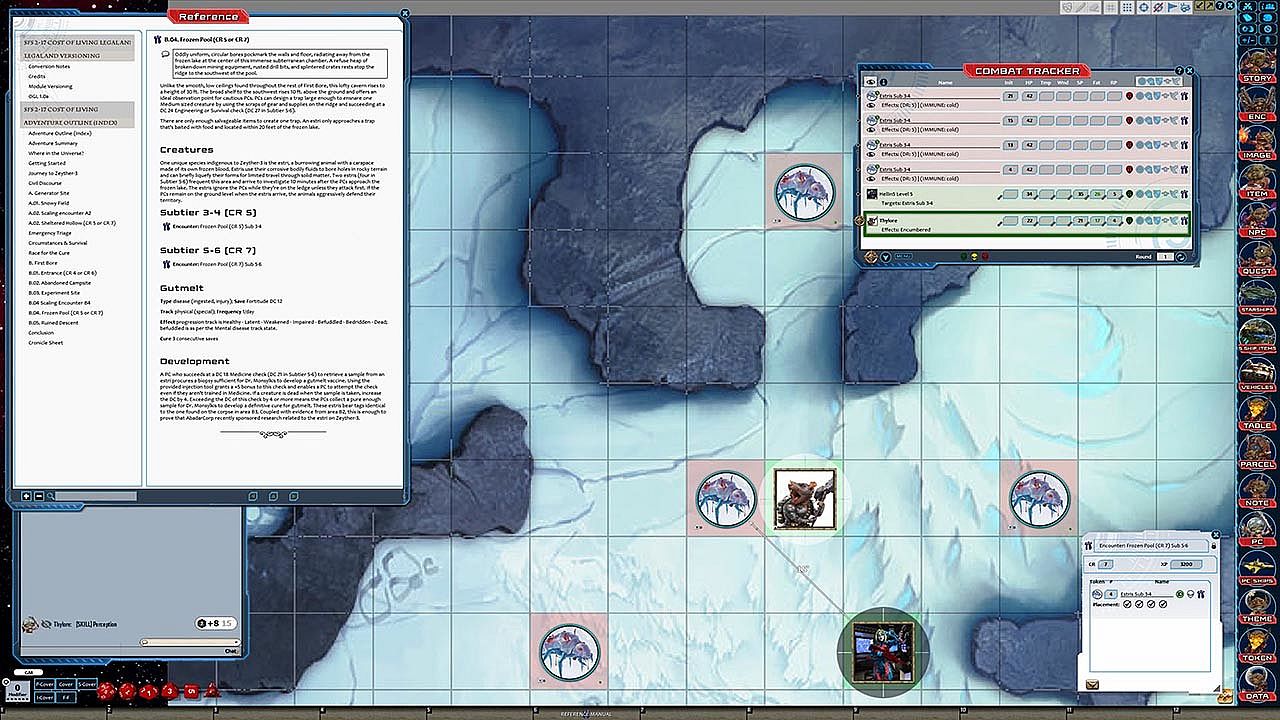This screenshot has height=720, width=1280.
Task: Open Encounter: Frozen Pool (CR 5) Sub 3-4 link
Action: (217, 226)
